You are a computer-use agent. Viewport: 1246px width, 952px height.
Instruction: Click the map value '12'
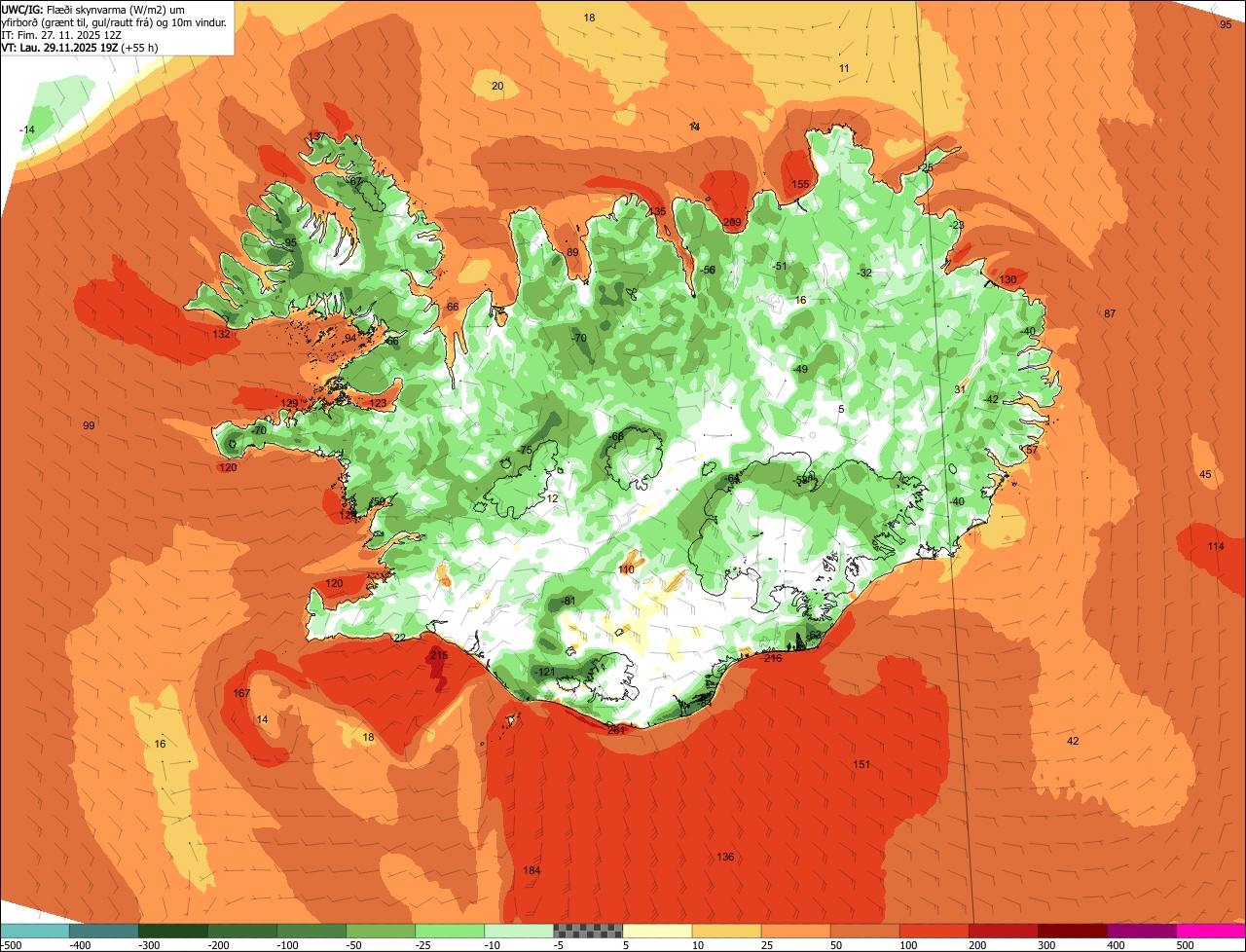click(552, 497)
